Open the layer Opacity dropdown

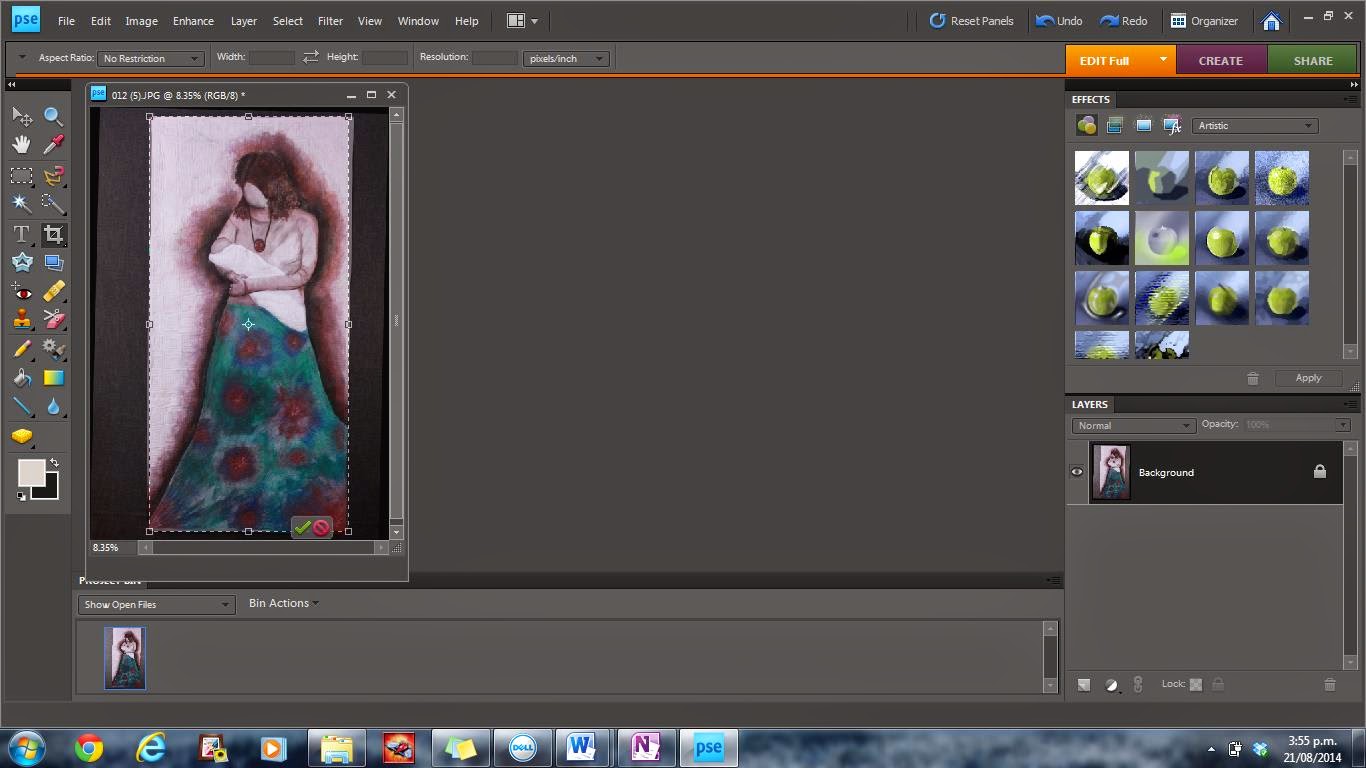coord(1343,425)
